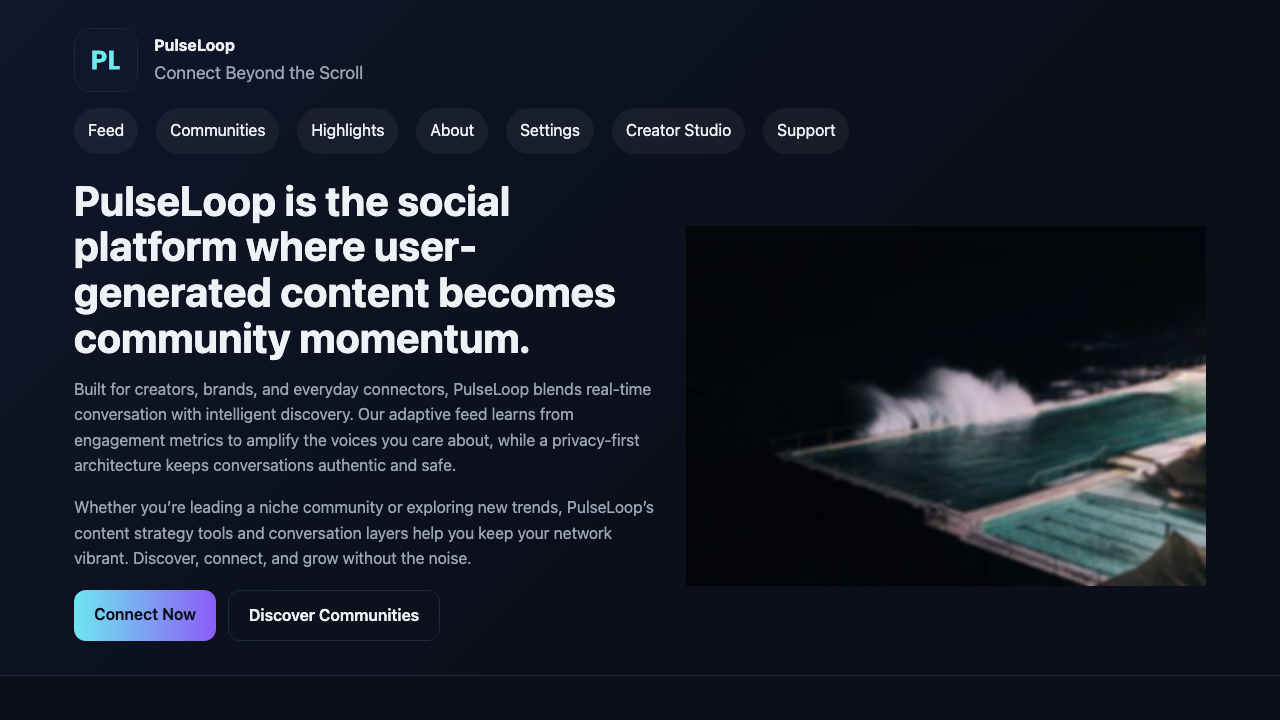Click the tagline Connect Beyond the Scroll

coord(258,72)
